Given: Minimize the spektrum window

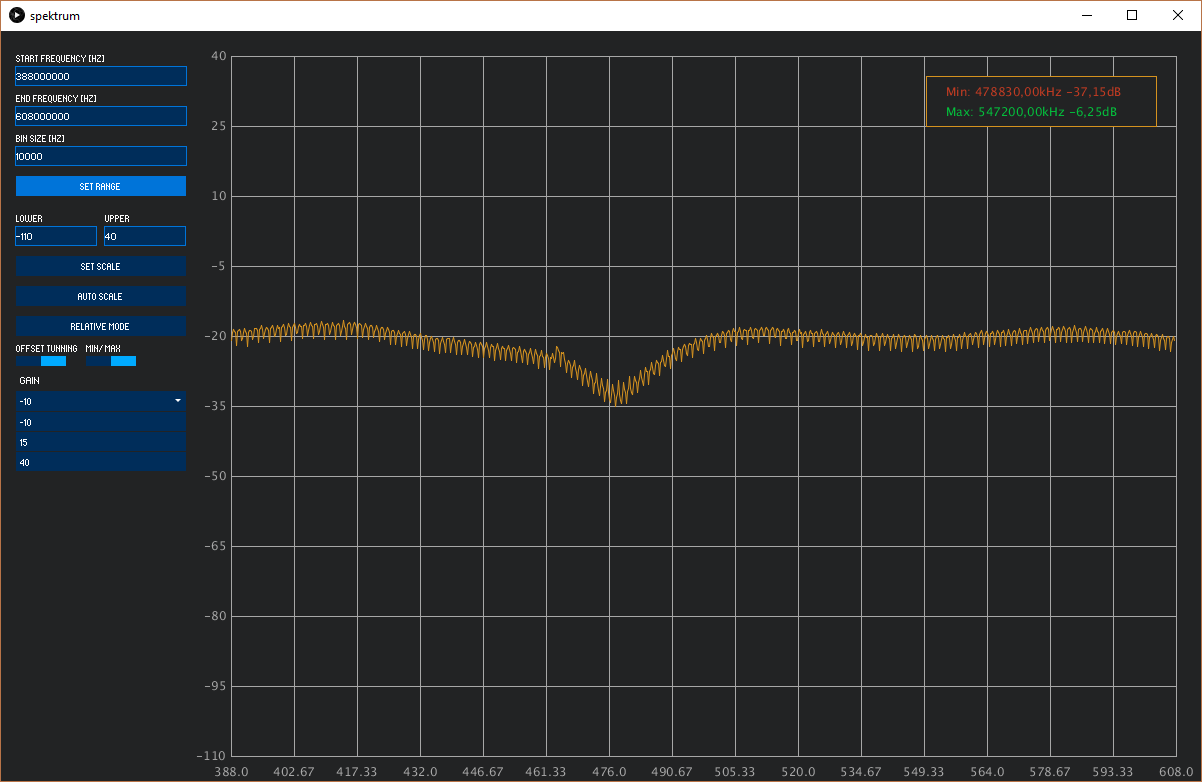Looking at the screenshot, I should (x=1086, y=15).
